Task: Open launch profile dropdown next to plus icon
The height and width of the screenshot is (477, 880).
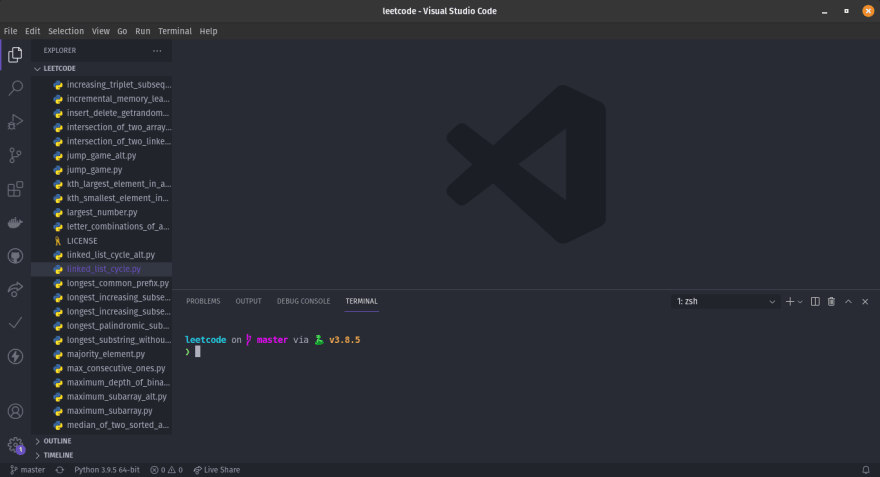Action: point(800,302)
